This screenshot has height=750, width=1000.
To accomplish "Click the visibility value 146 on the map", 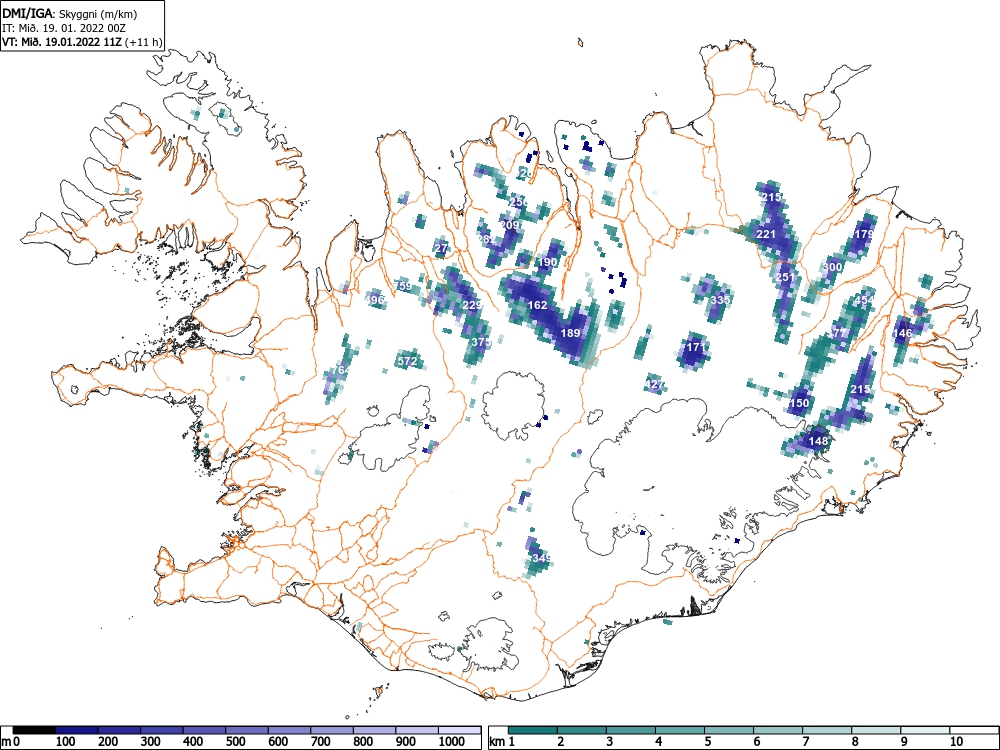I will (902, 333).
